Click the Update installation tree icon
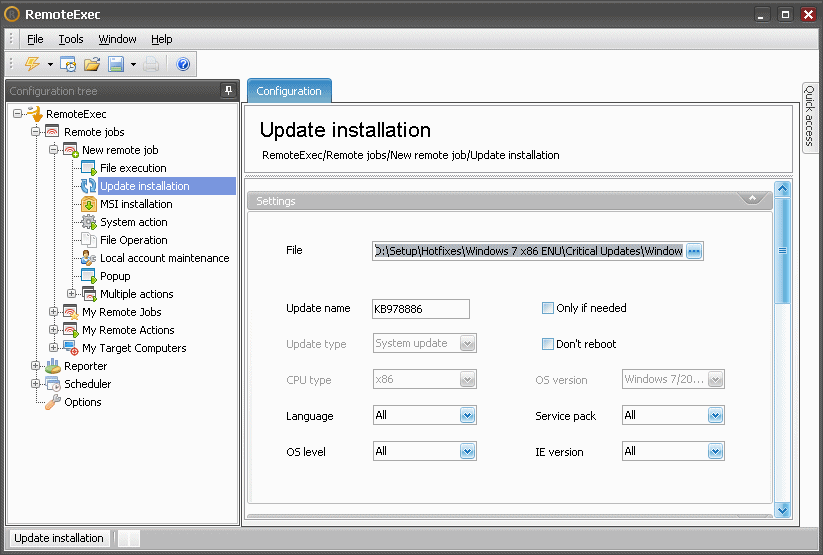This screenshot has height=555, width=823. pyautogui.click(x=88, y=185)
